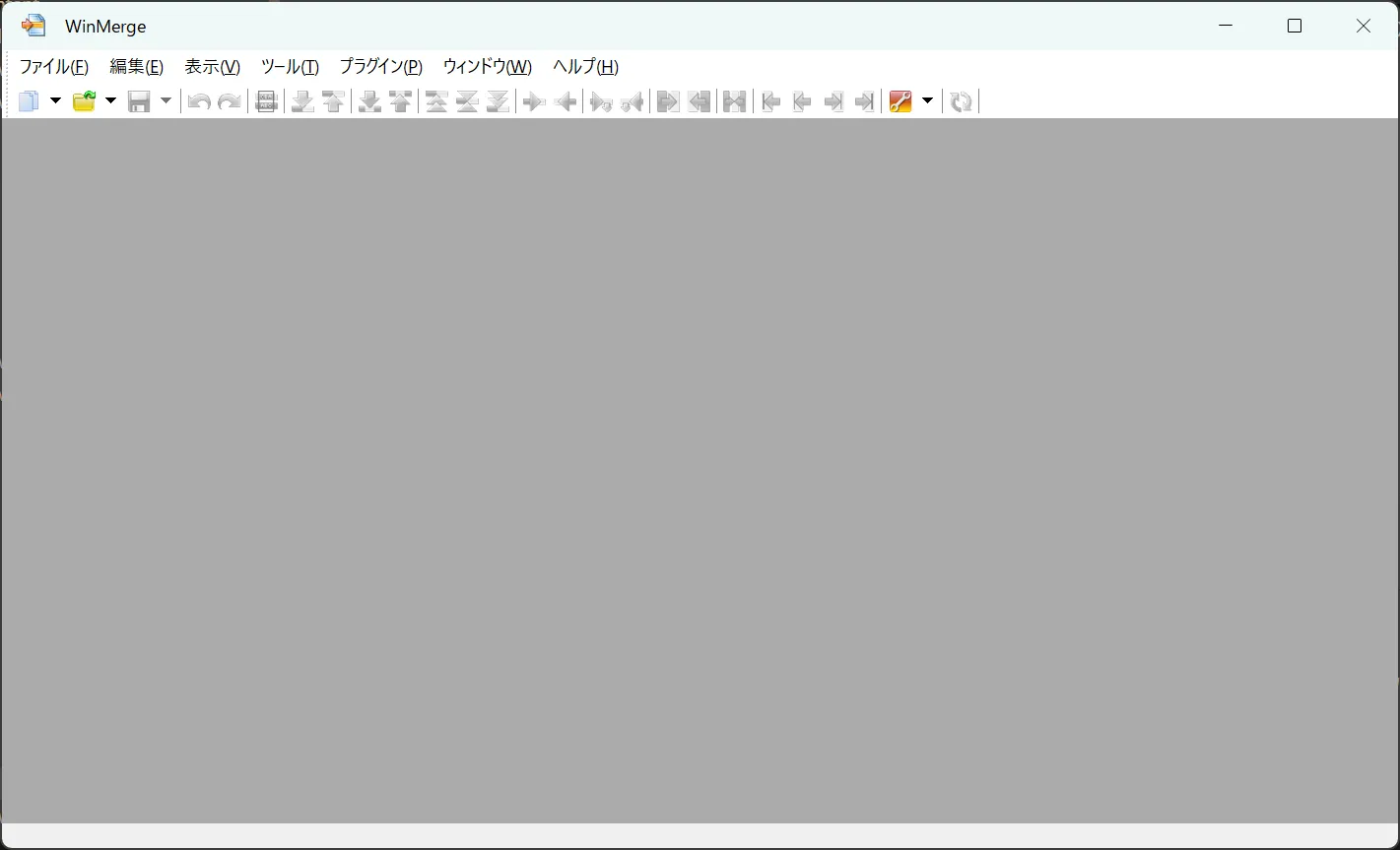The image size is (1400, 850).
Task: Save the current file
Action: pos(138,100)
